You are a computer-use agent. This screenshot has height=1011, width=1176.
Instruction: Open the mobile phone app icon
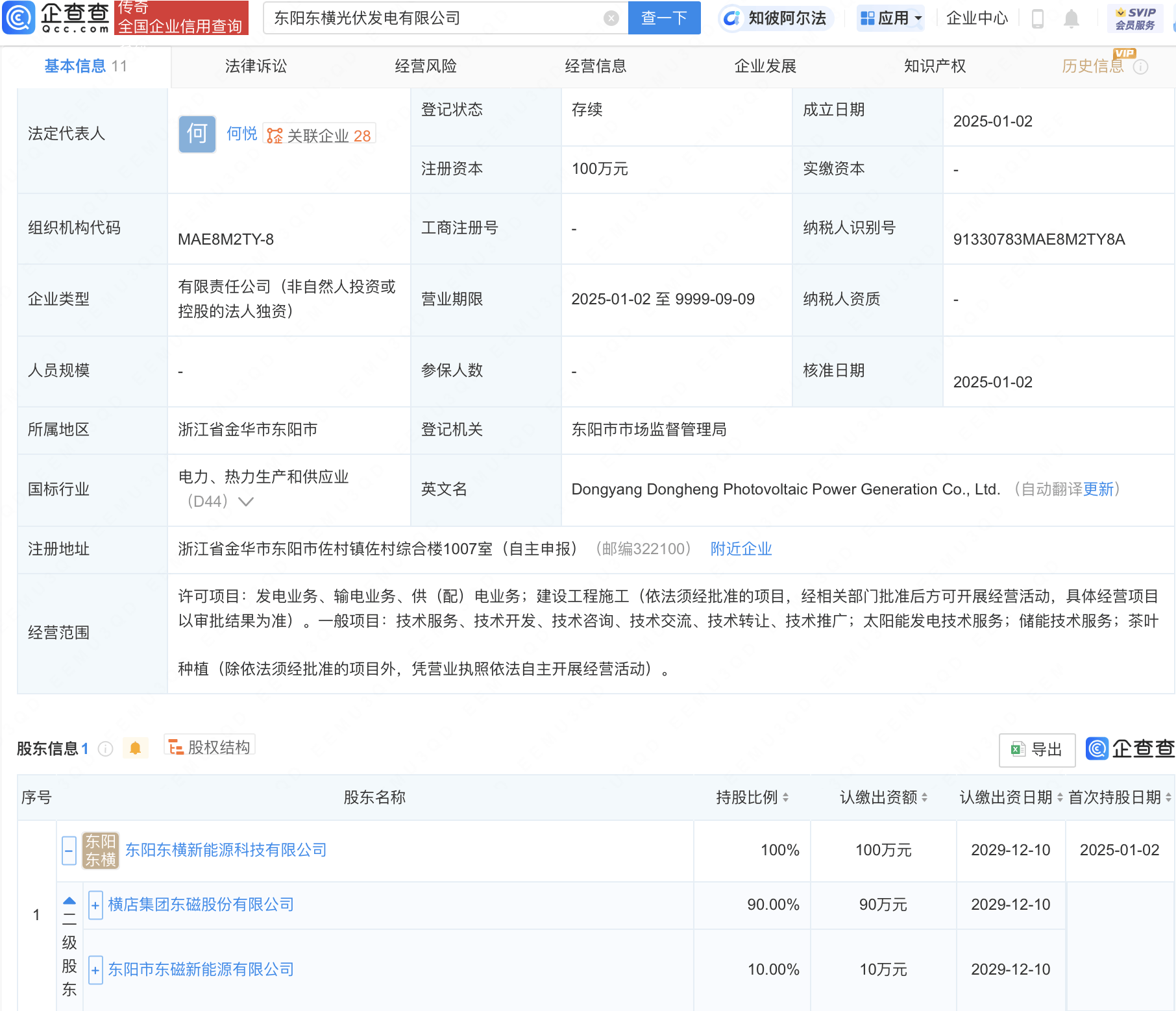tap(1037, 19)
